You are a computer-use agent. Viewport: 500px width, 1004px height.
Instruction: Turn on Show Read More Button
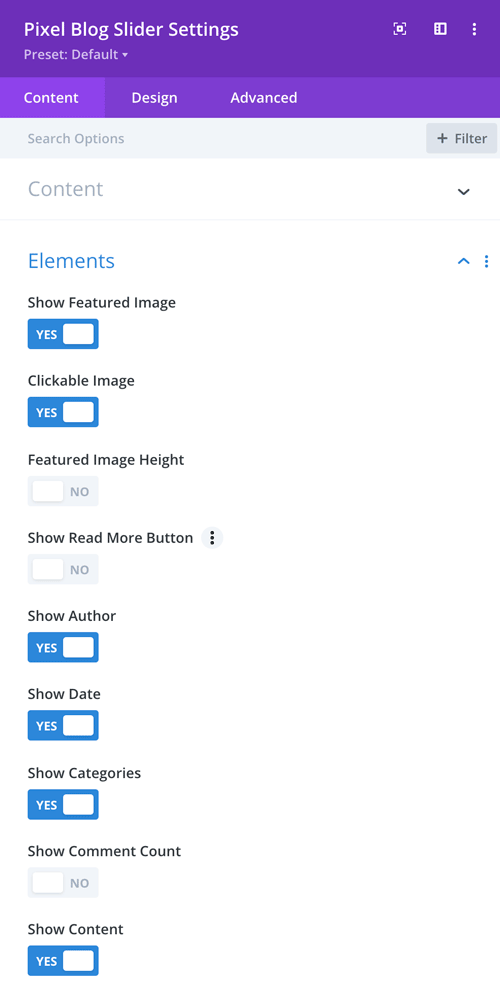pos(63,569)
